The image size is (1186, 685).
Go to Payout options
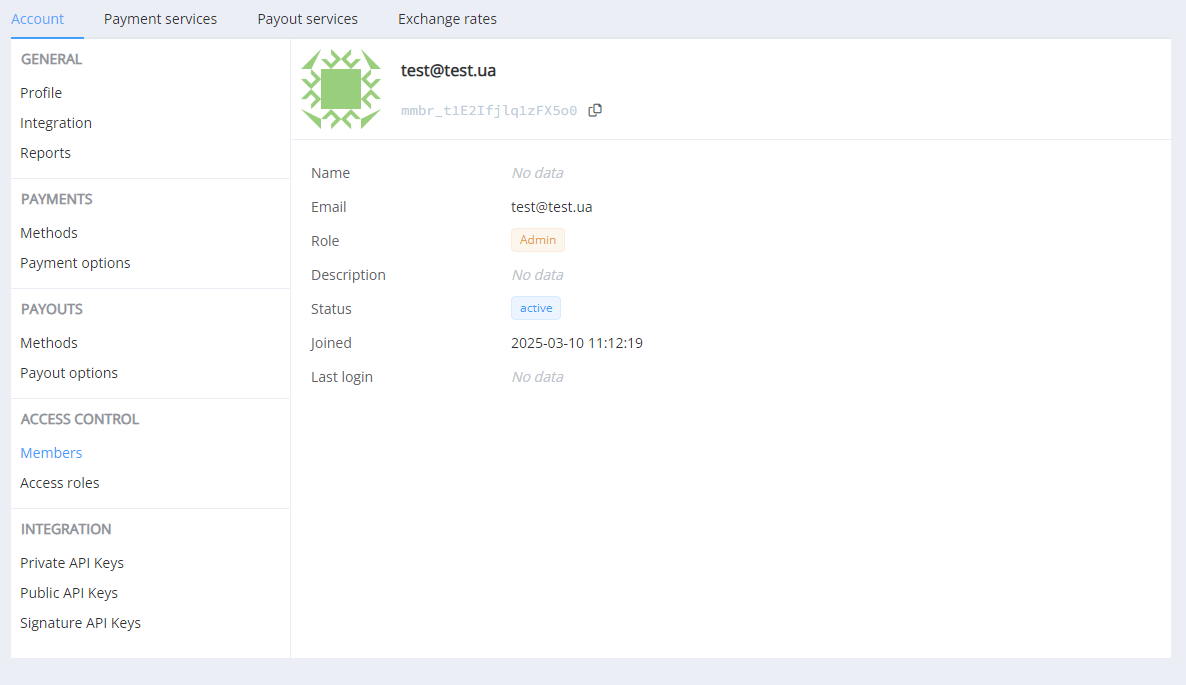coord(69,373)
